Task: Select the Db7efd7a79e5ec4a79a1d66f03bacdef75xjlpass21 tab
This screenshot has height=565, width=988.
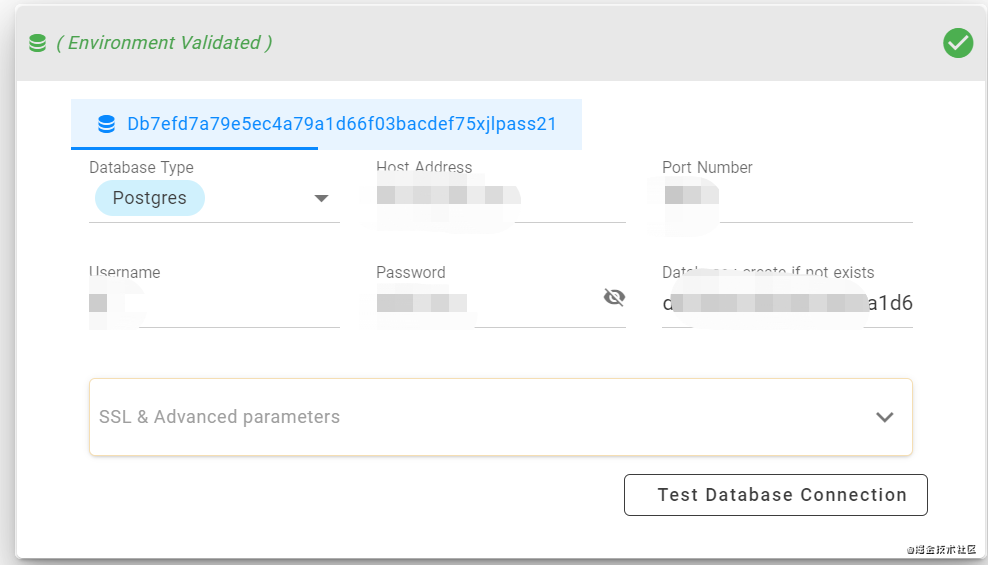Action: point(340,124)
